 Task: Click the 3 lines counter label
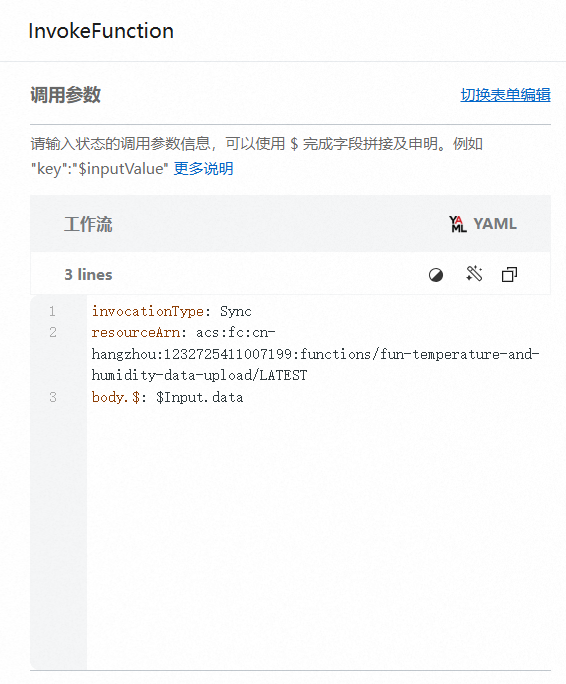pos(88,275)
